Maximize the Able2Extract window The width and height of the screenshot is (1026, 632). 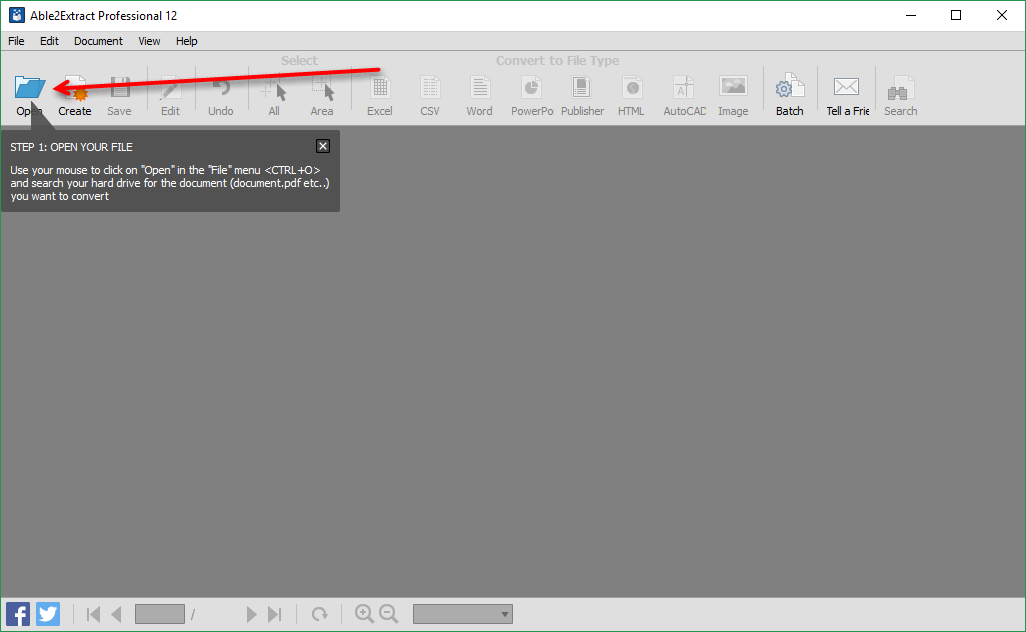click(956, 16)
